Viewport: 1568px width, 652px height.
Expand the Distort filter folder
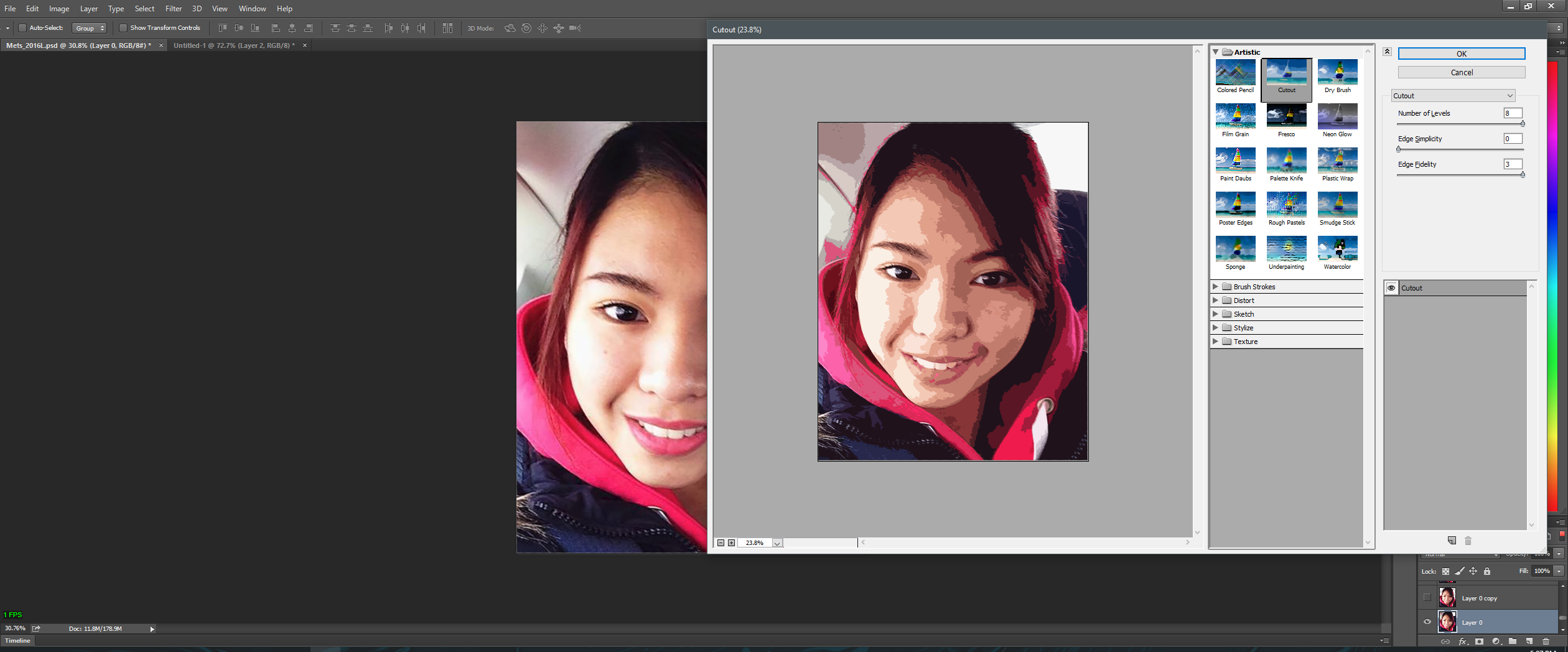[1215, 300]
